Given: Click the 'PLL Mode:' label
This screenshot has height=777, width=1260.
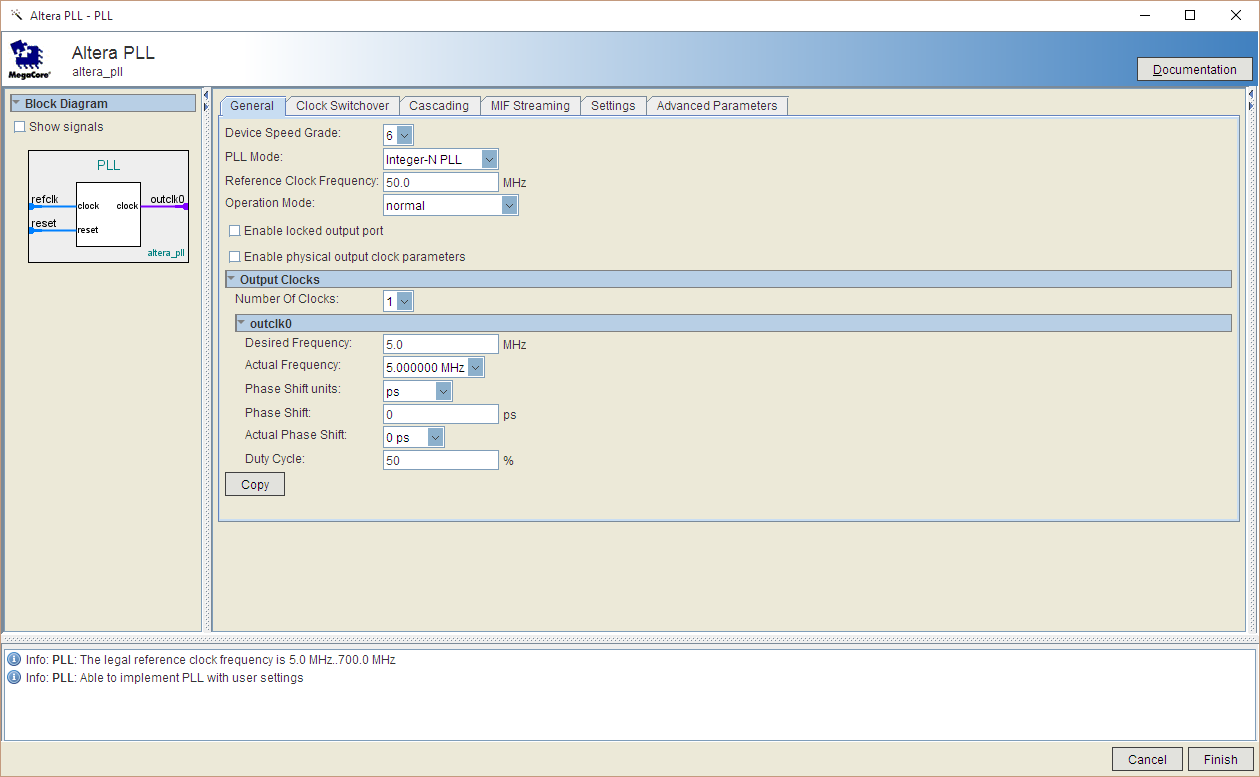Looking at the screenshot, I should coord(254,157).
